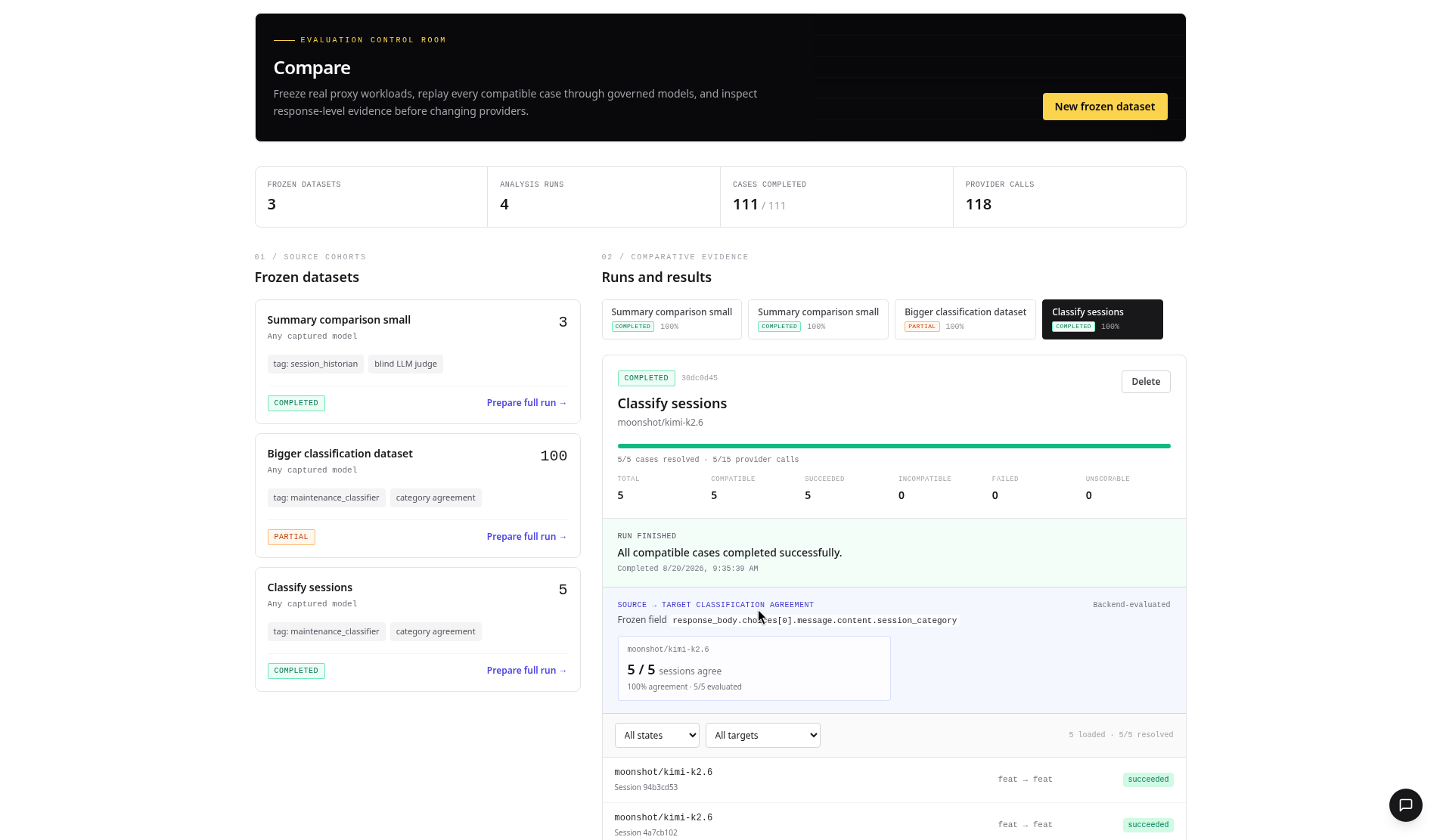Click the Provider Calls value 118

click(x=978, y=204)
